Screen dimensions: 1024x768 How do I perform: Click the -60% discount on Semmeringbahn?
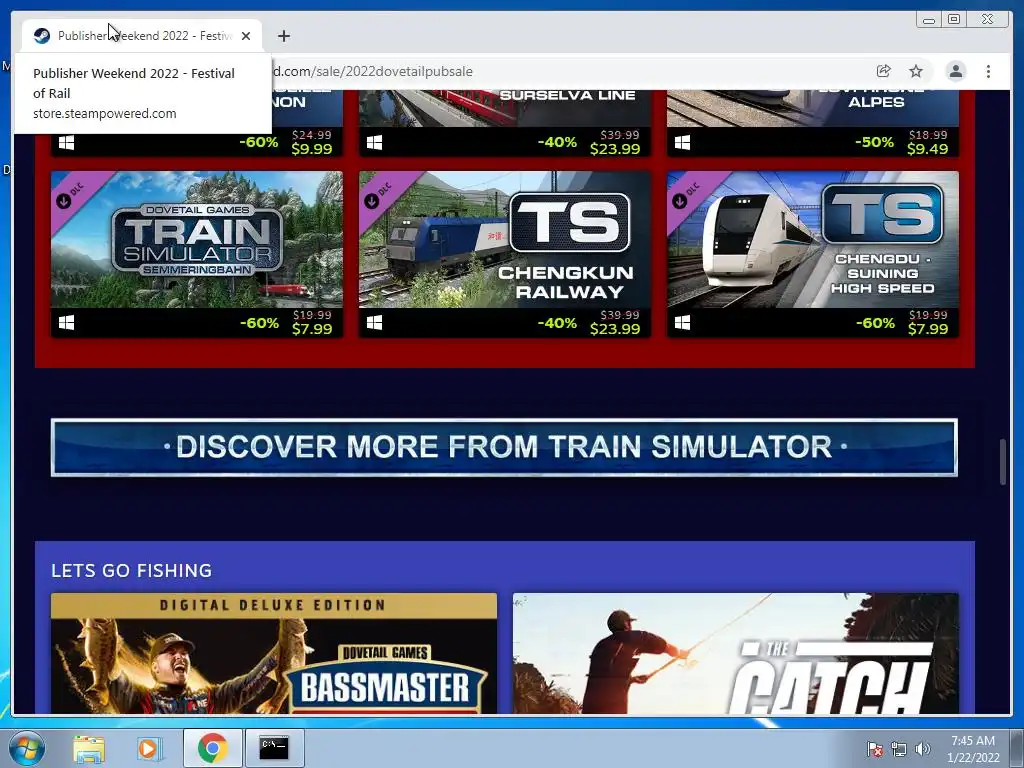point(259,323)
